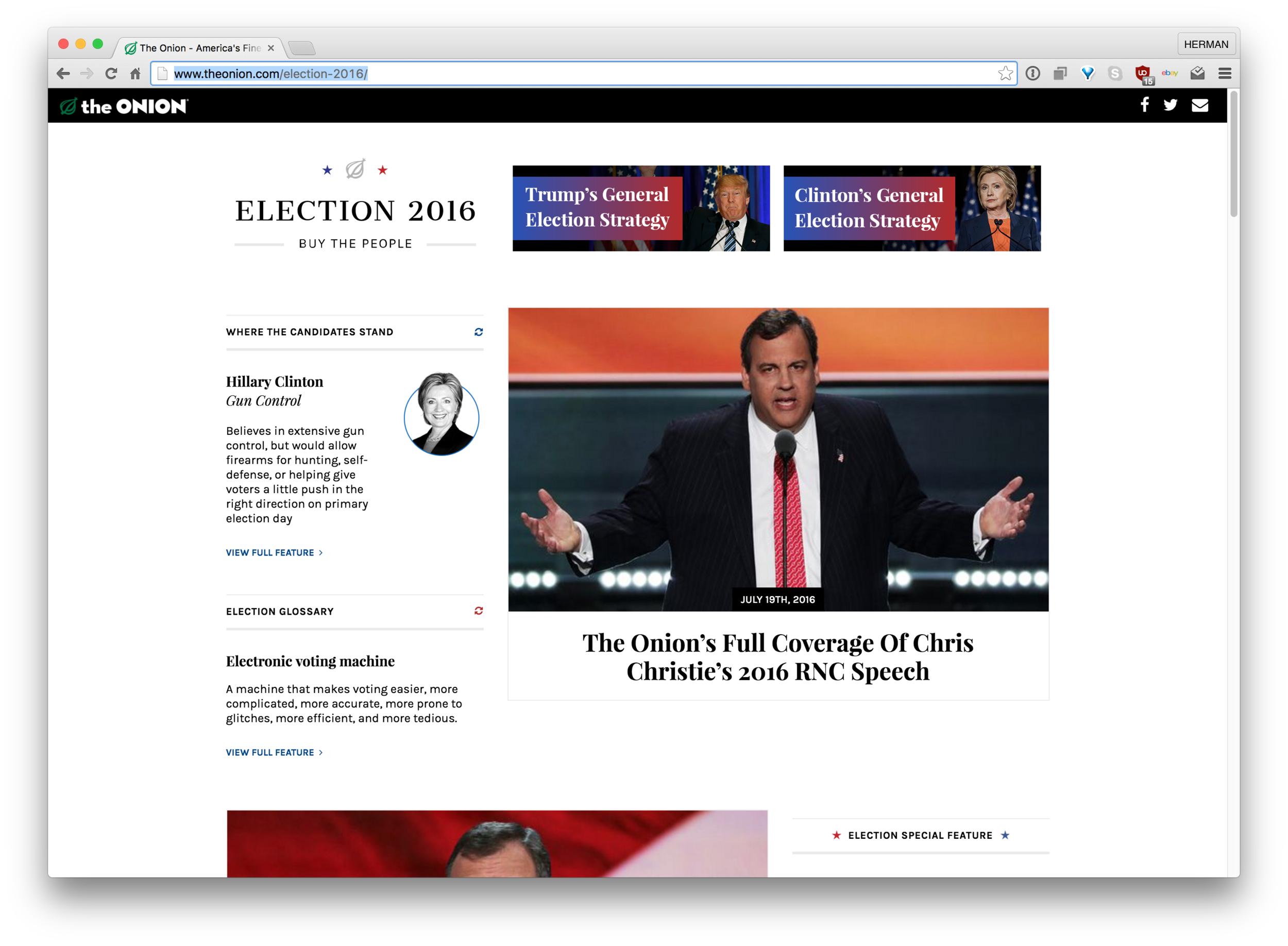Click the HERMAN profile button
Screen dimensions: 1288x946
coord(1206,44)
